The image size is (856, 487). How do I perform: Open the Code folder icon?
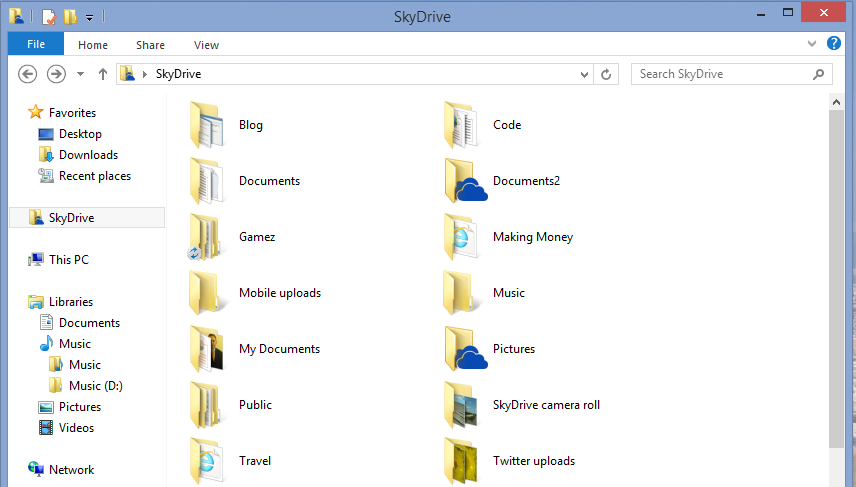pos(461,125)
